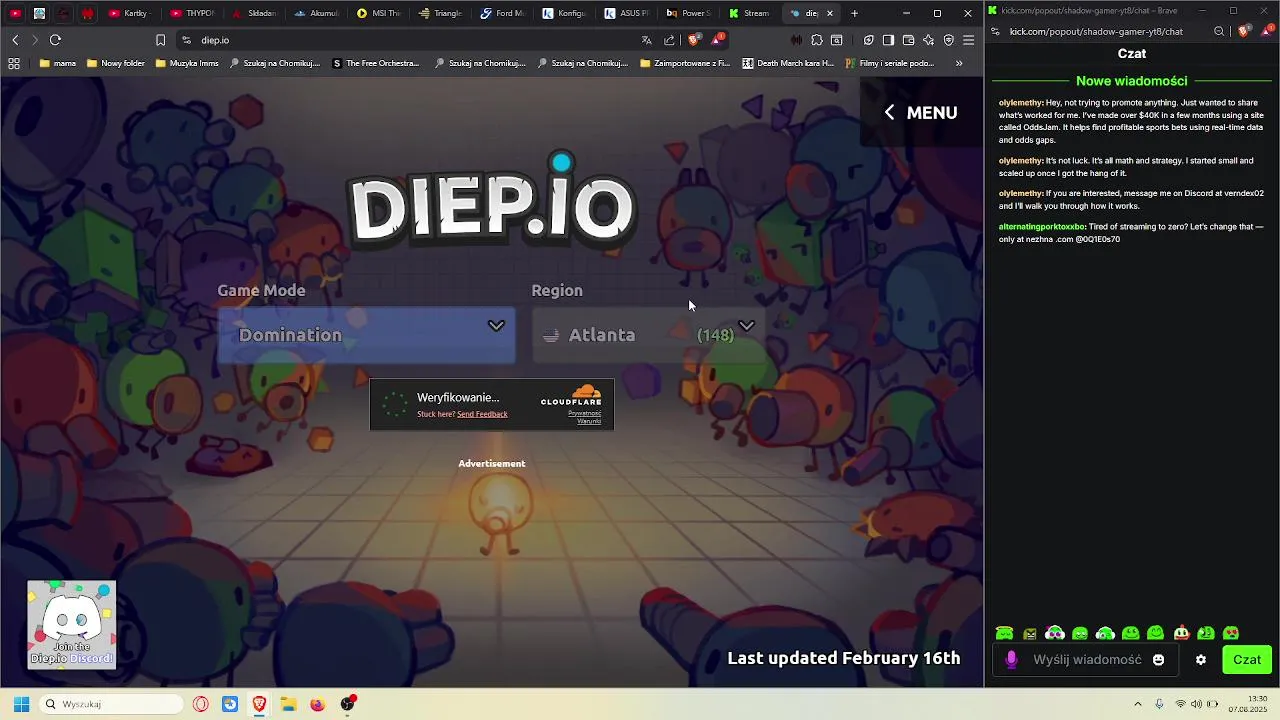Go back in the diep.io browser window
This screenshot has width=1280, height=720.
click(x=15, y=40)
